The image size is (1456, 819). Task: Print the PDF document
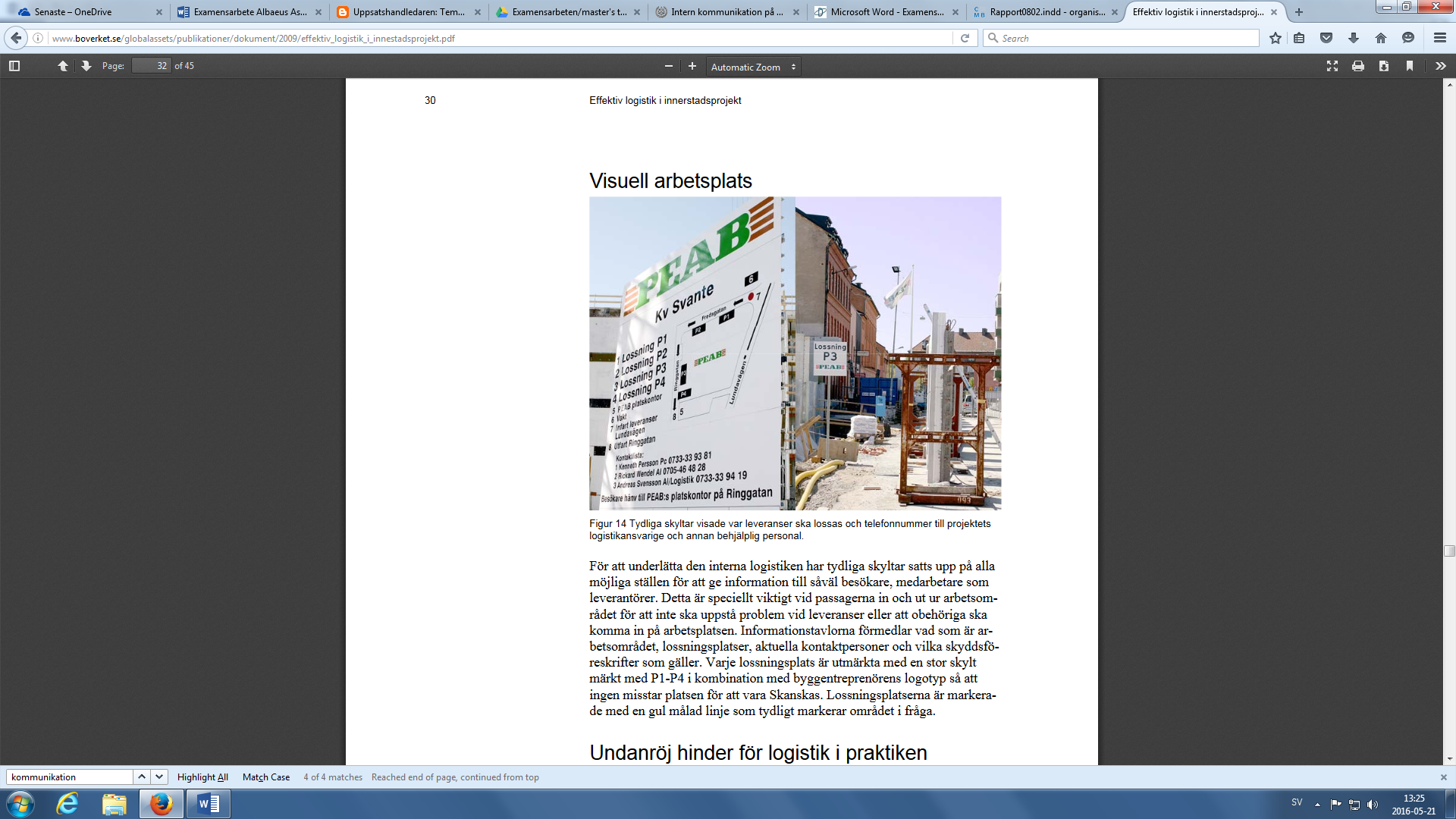[x=1358, y=66]
